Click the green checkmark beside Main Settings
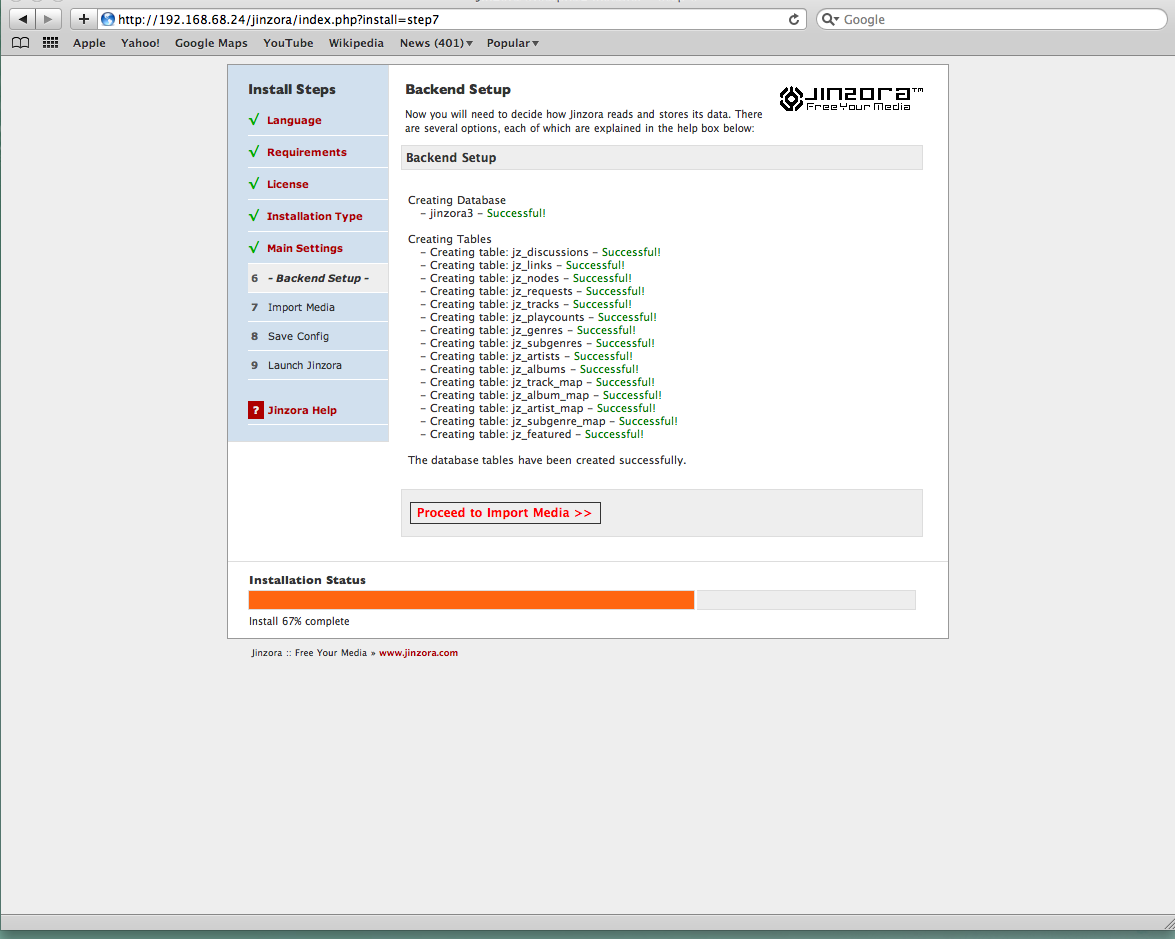 [x=254, y=248]
